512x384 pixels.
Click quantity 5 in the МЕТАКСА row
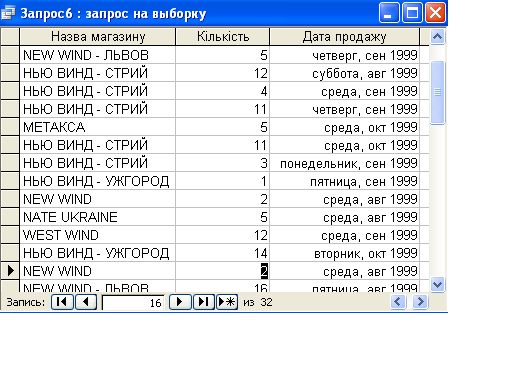pyautogui.click(x=223, y=127)
